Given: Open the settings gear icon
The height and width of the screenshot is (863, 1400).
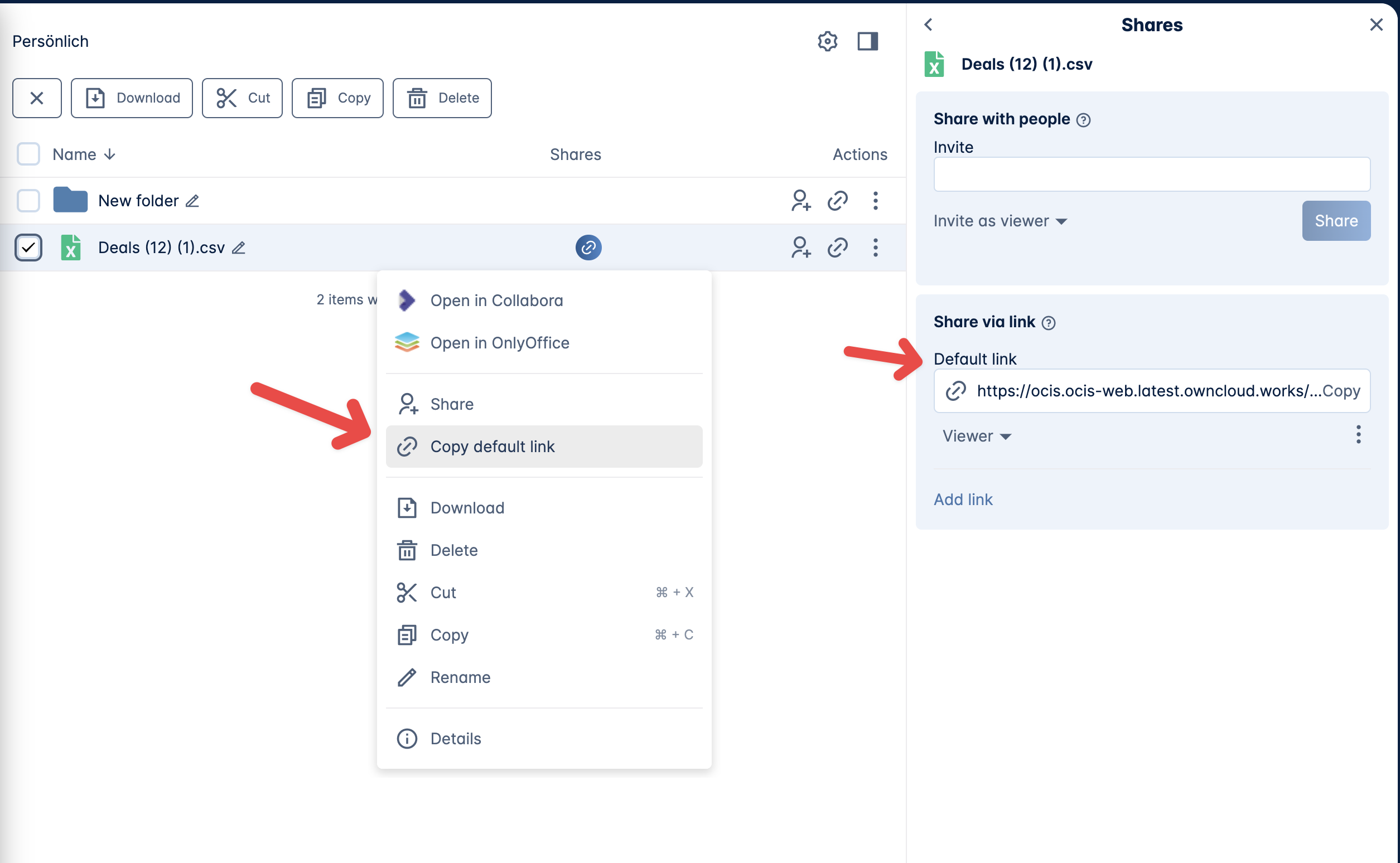Looking at the screenshot, I should pos(827,41).
